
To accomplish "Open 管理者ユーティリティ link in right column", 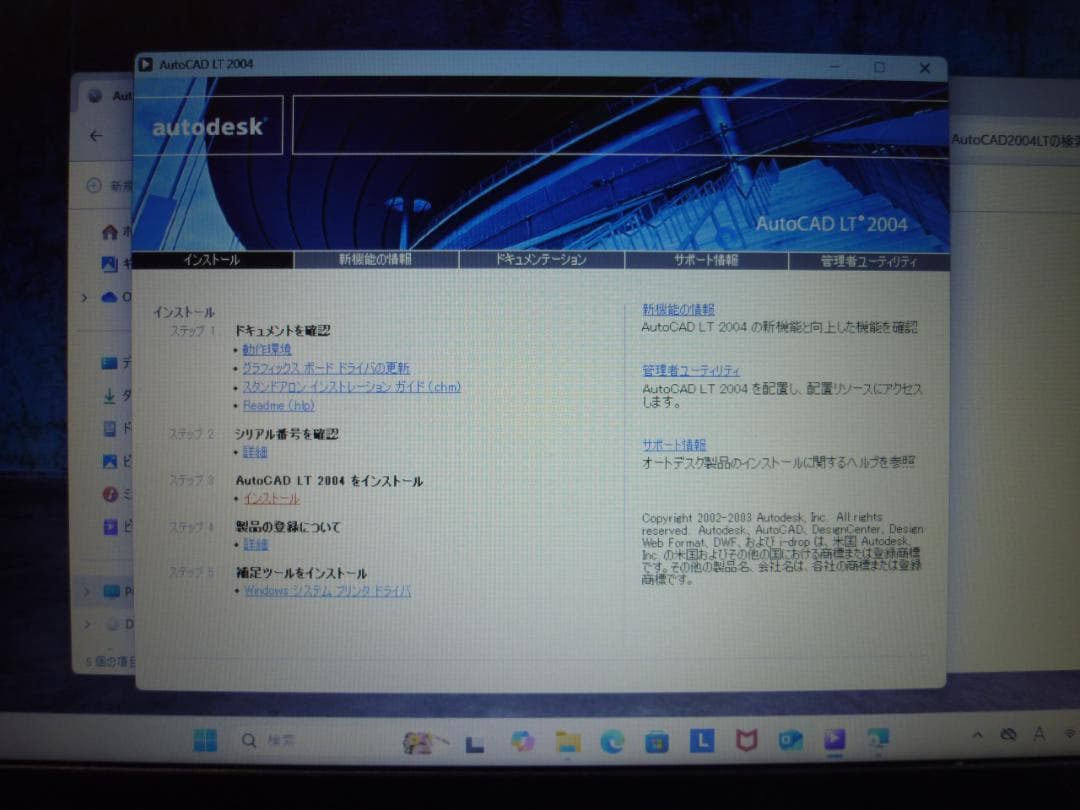I will click(691, 371).
